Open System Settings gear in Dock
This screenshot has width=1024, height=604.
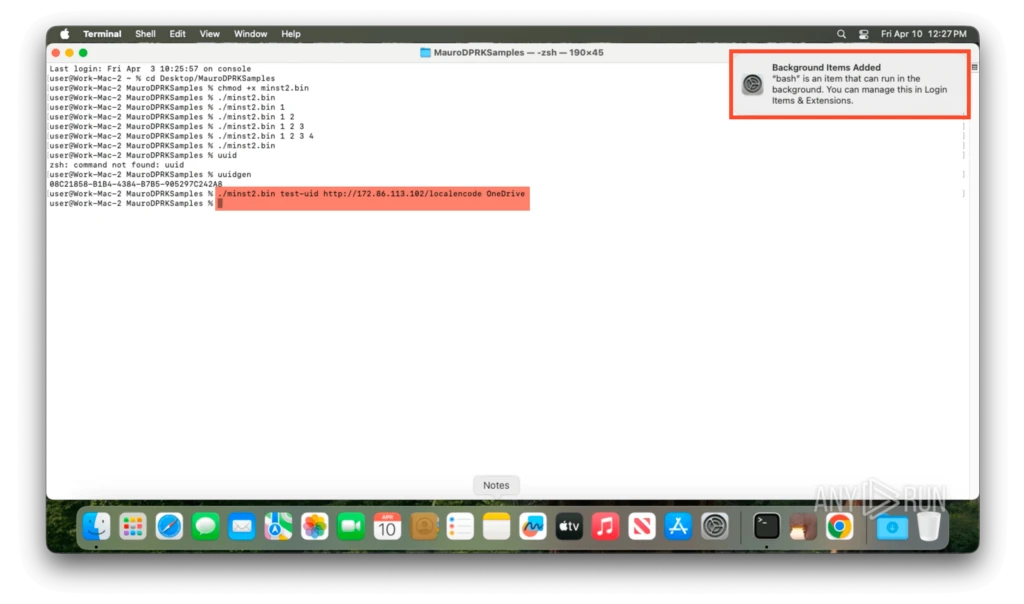pyautogui.click(x=714, y=525)
